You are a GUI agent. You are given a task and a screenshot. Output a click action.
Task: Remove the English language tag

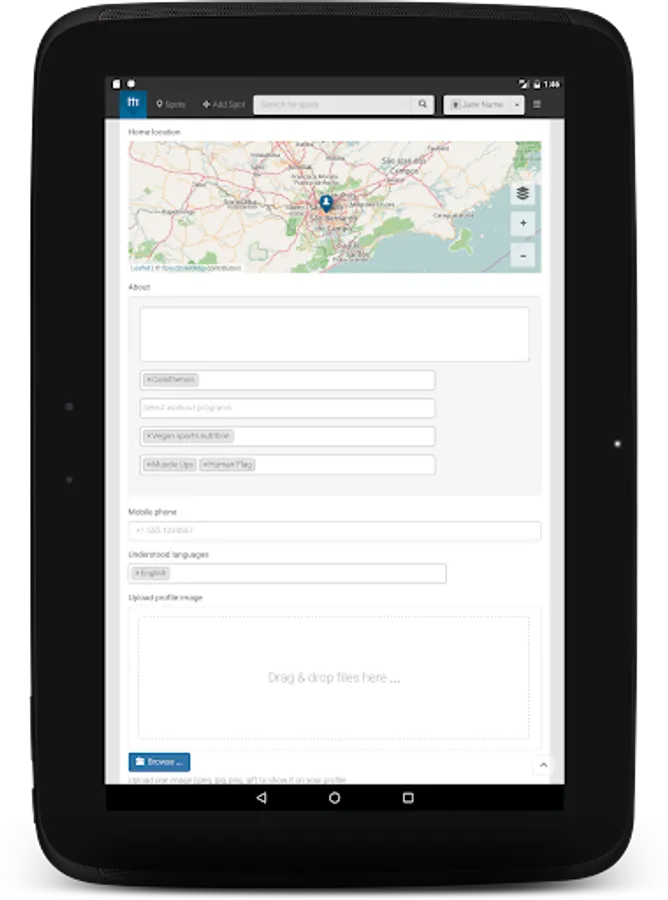click(137, 573)
